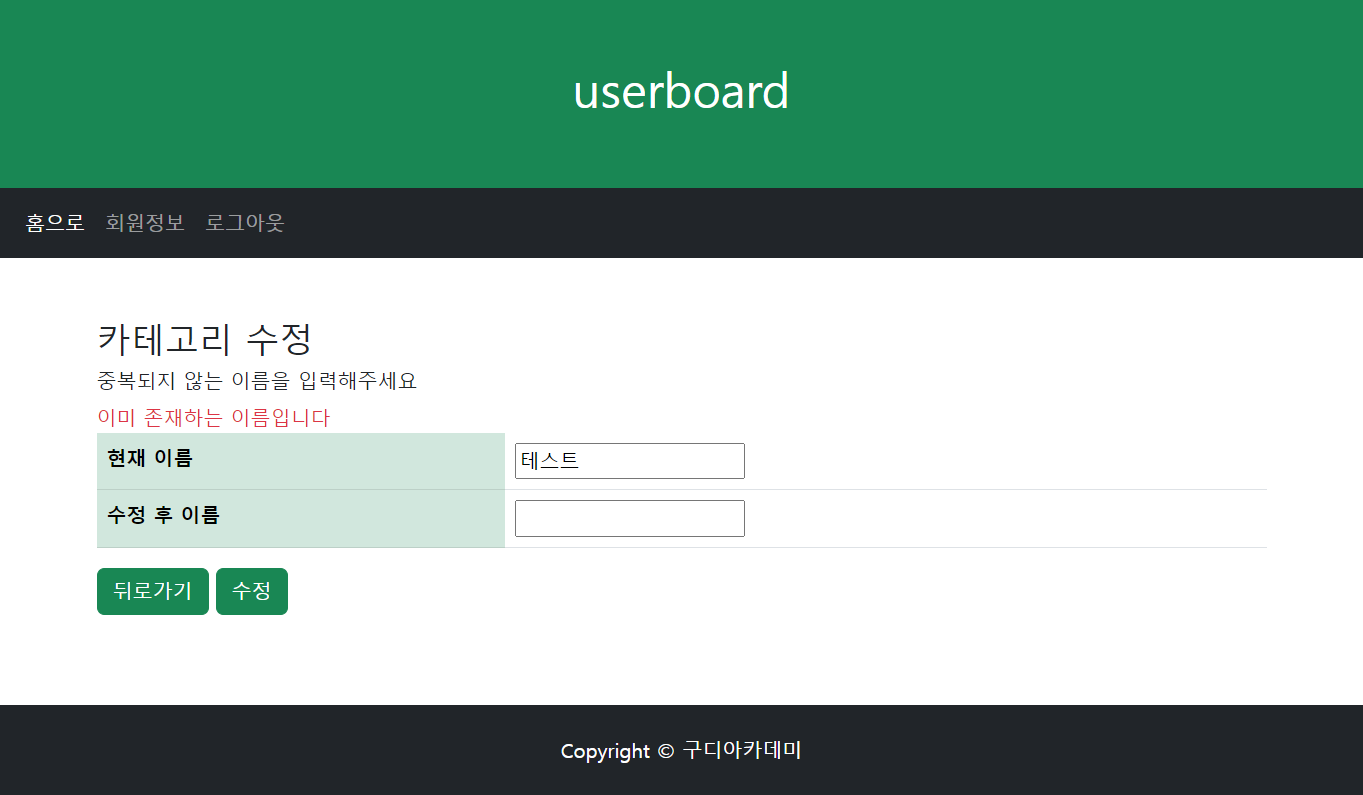Viewport: 1363px width, 795px height.
Task: Click the 카테고리 수정 heading
Action: tap(205, 339)
